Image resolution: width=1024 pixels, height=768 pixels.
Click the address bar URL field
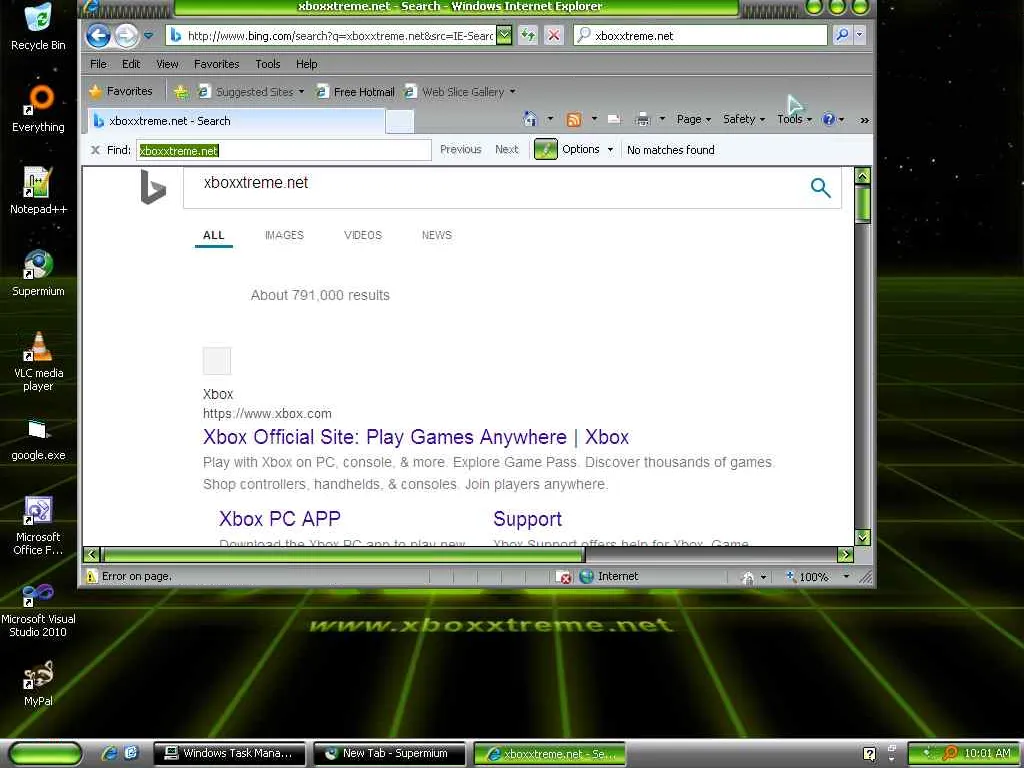click(331, 36)
